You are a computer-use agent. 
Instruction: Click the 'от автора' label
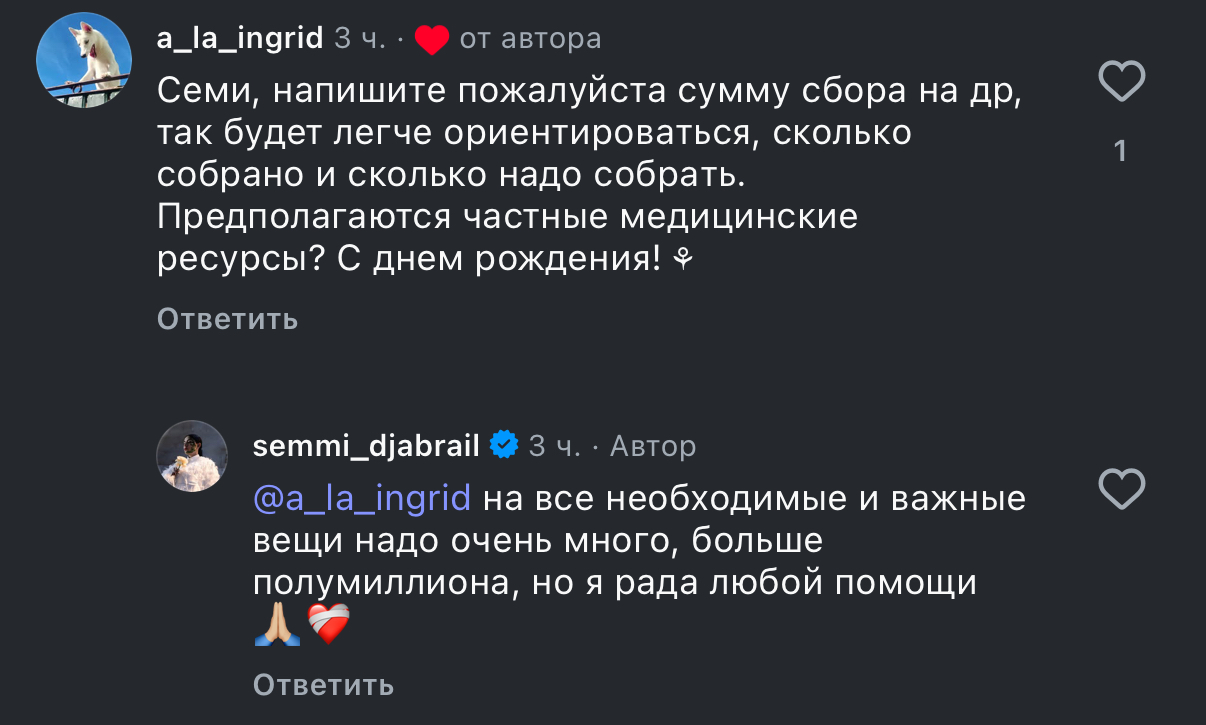pos(530,39)
